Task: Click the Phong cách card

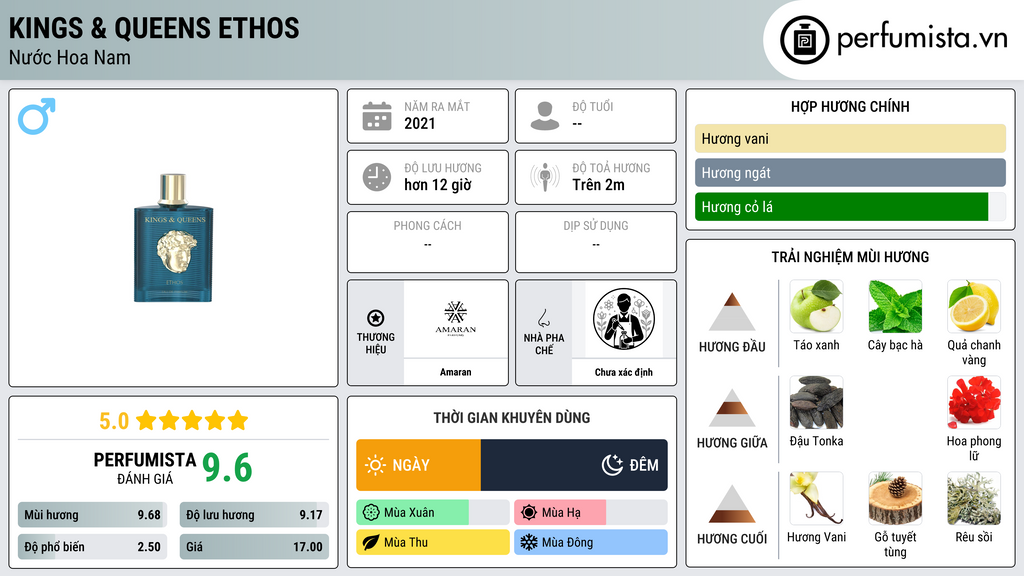Action: coord(428,242)
